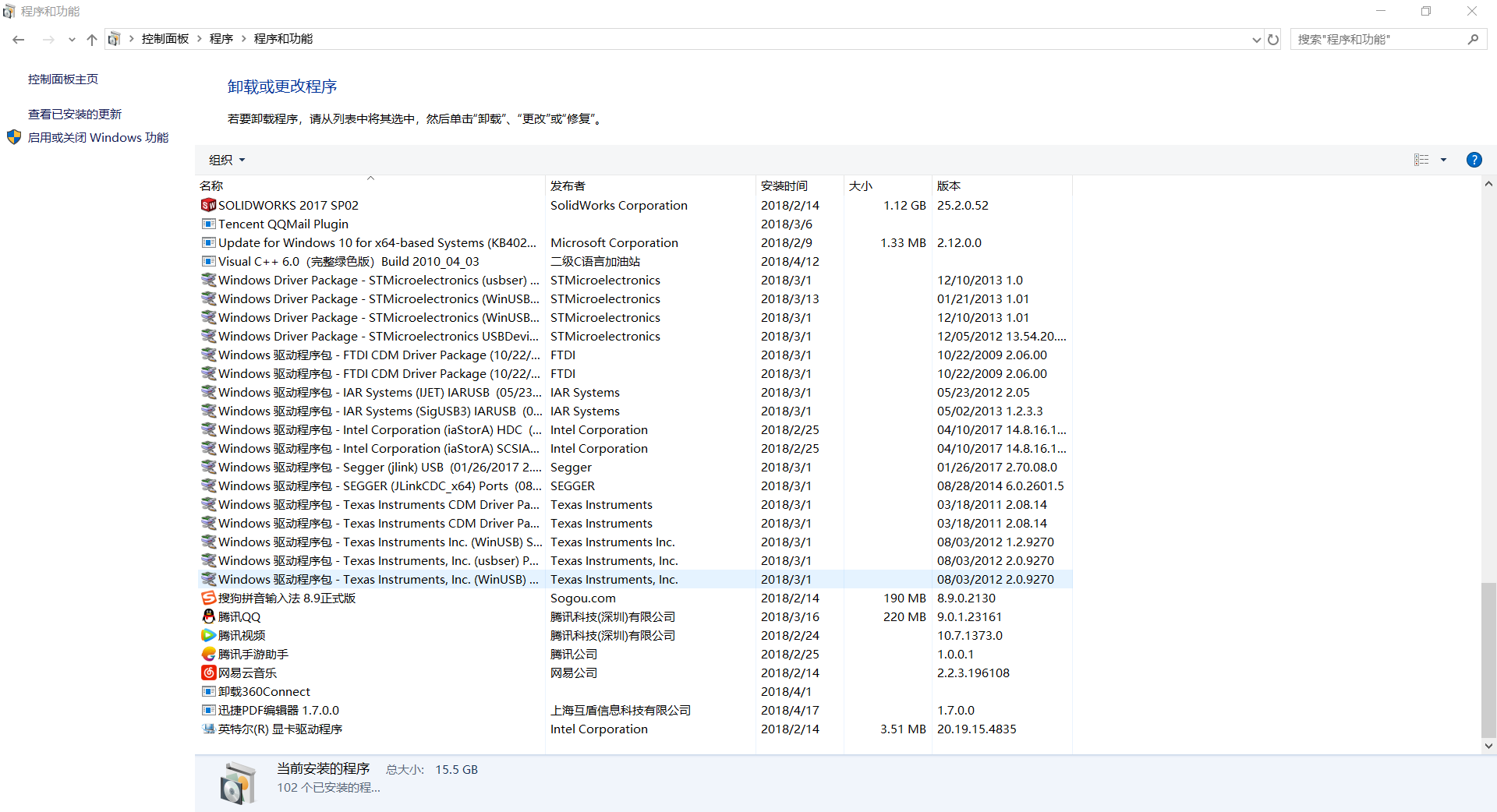Click the vertical scrollbar thumb
This screenshot has width=1497, height=812.
[1488, 660]
